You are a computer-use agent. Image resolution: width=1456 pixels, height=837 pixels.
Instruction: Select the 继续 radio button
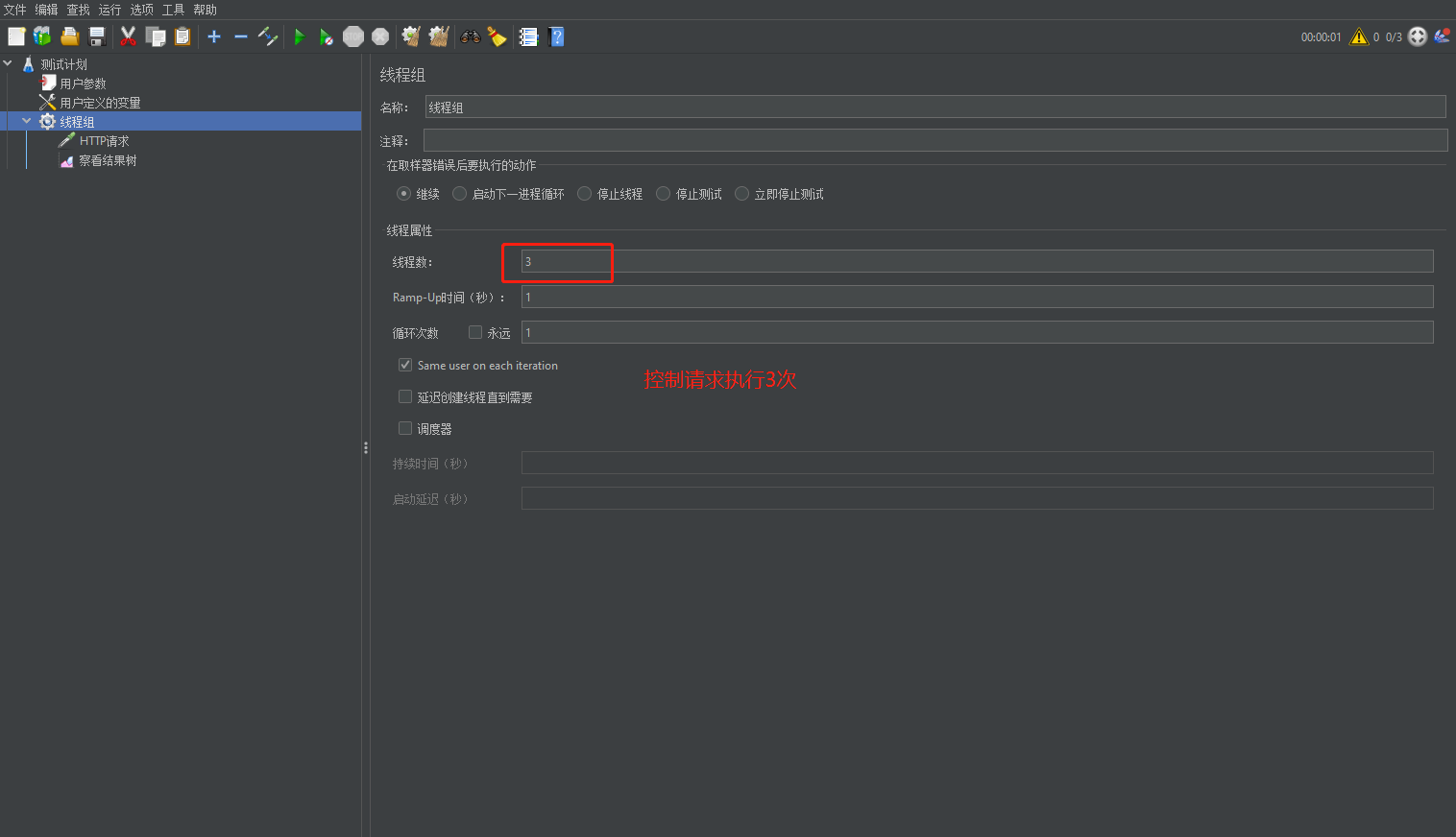pyautogui.click(x=403, y=194)
